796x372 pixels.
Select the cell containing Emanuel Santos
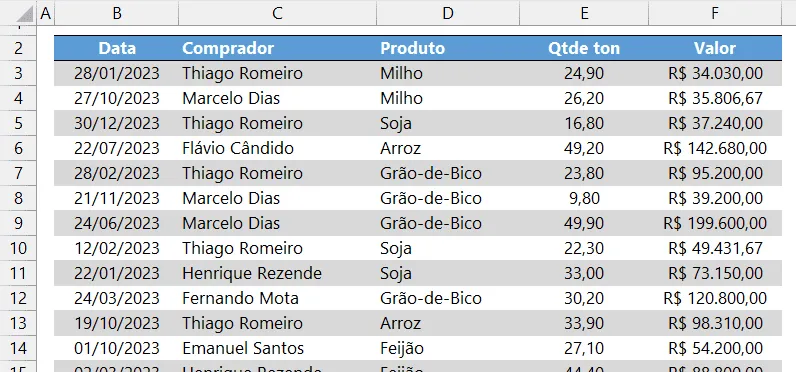pos(277,348)
